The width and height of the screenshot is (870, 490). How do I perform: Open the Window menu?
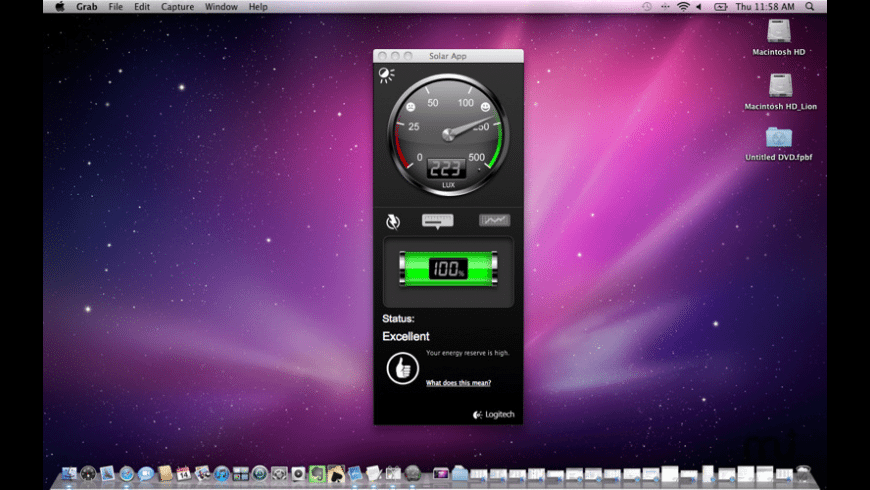point(221,7)
